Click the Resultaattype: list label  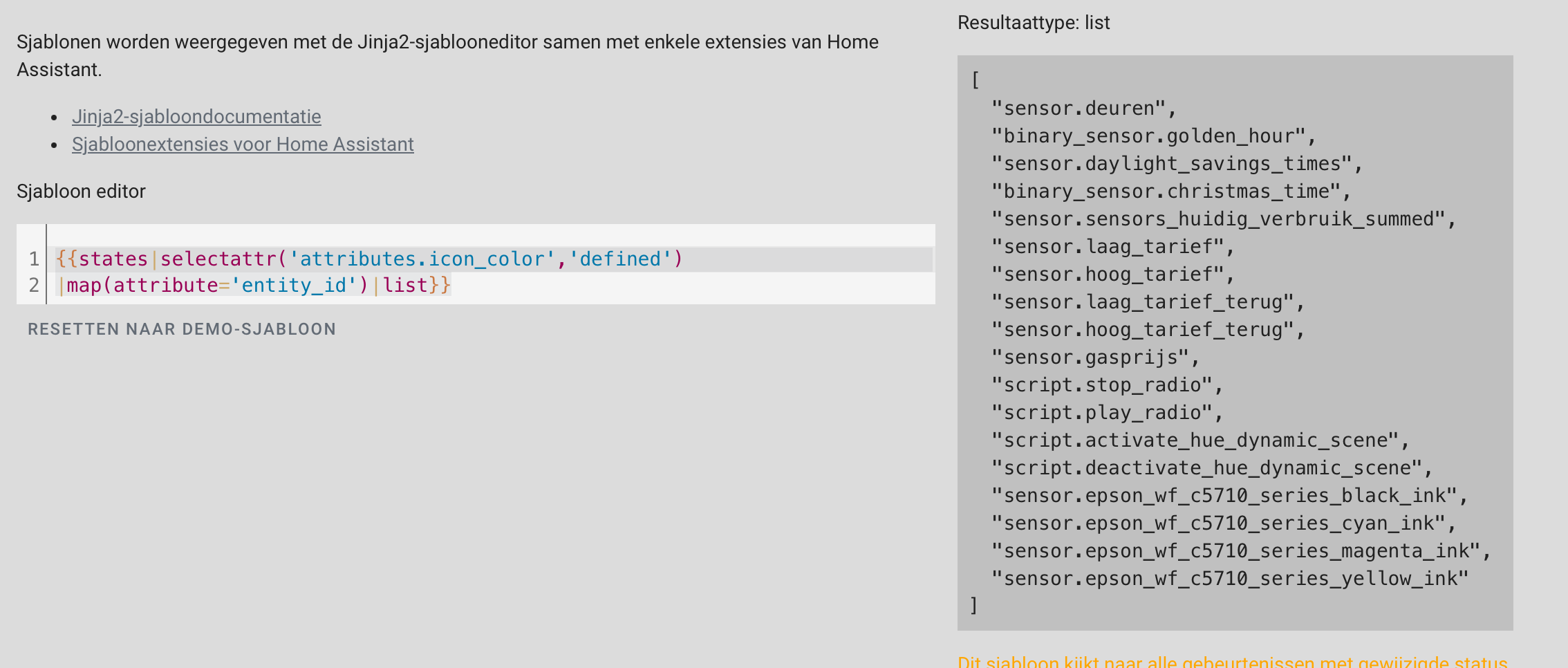pos(1033,22)
